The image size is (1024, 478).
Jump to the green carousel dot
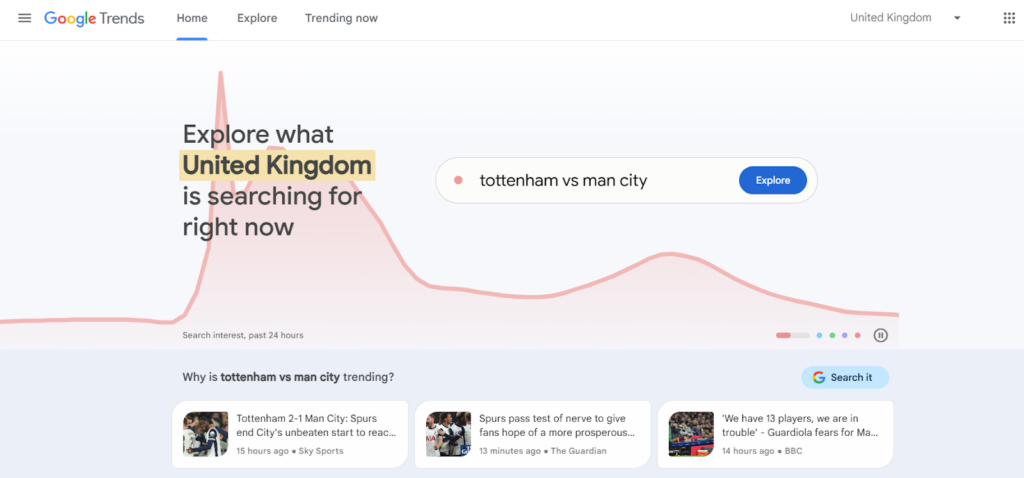click(832, 335)
